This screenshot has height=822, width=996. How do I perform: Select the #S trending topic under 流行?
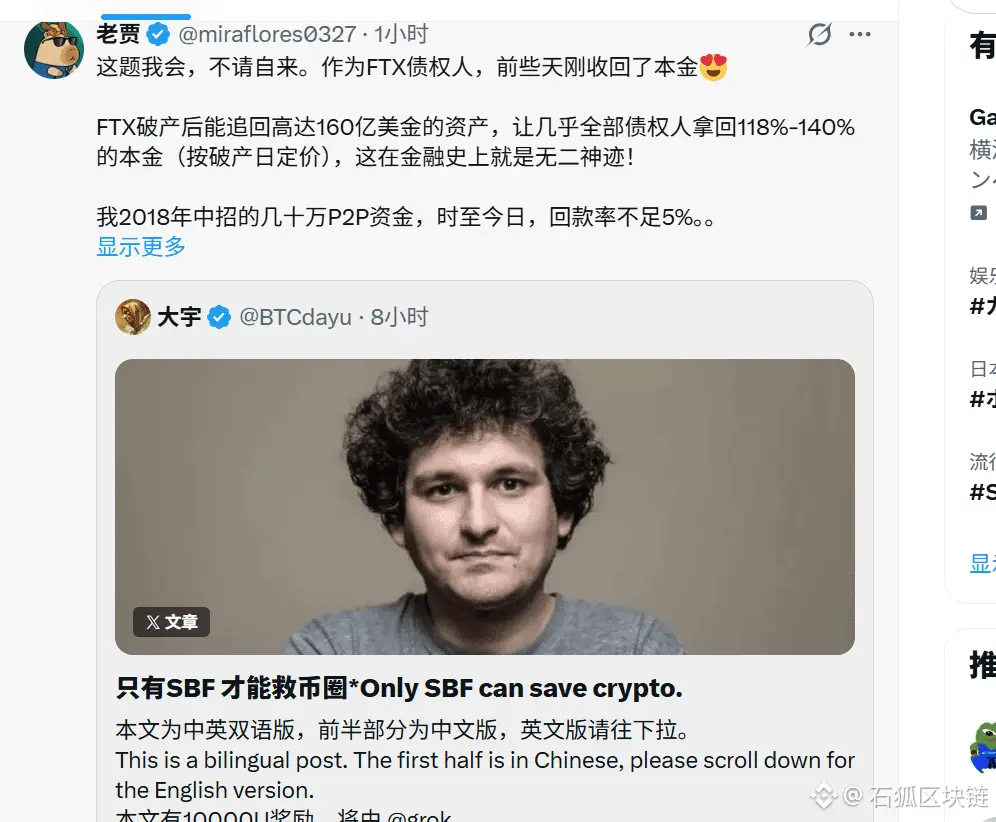(983, 492)
